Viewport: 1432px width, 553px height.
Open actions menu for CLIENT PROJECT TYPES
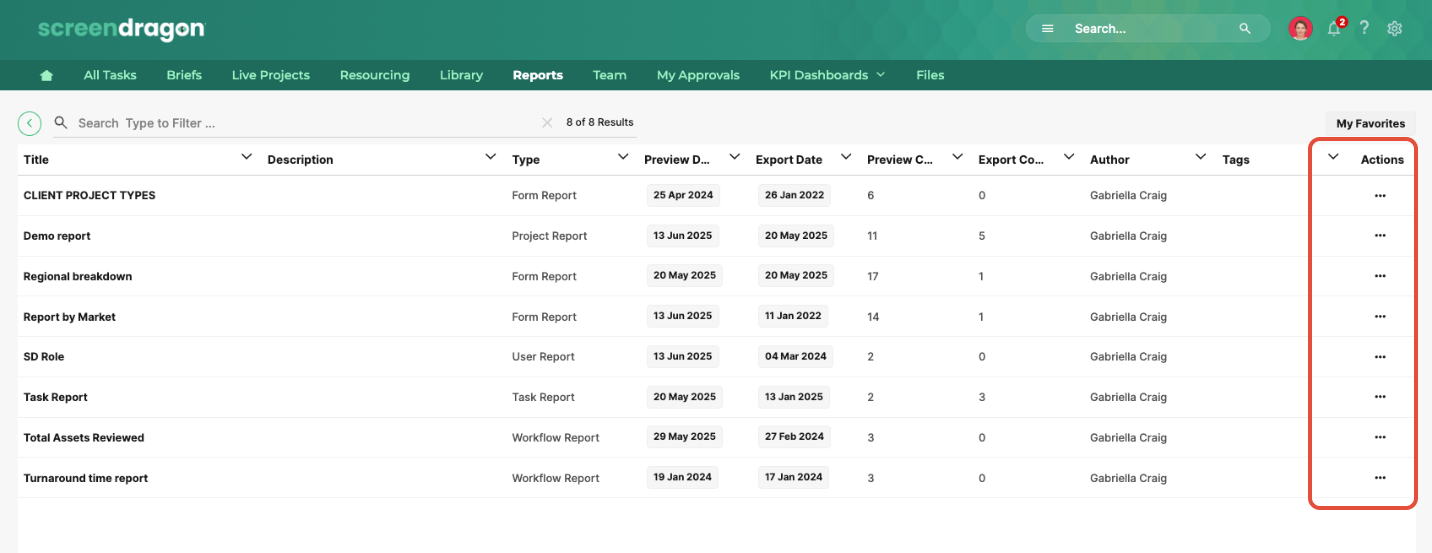click(1380, 195)
